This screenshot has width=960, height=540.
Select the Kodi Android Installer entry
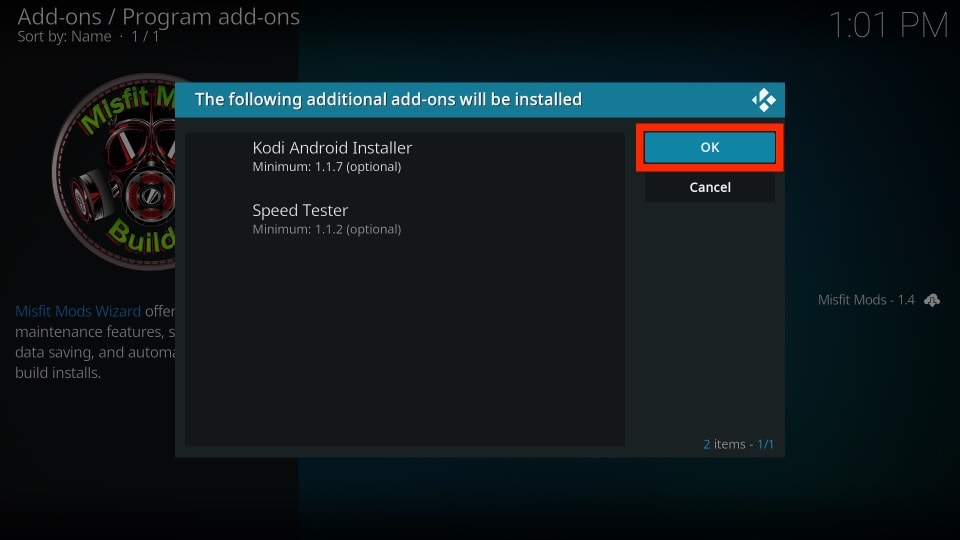(x=405, y=156)
